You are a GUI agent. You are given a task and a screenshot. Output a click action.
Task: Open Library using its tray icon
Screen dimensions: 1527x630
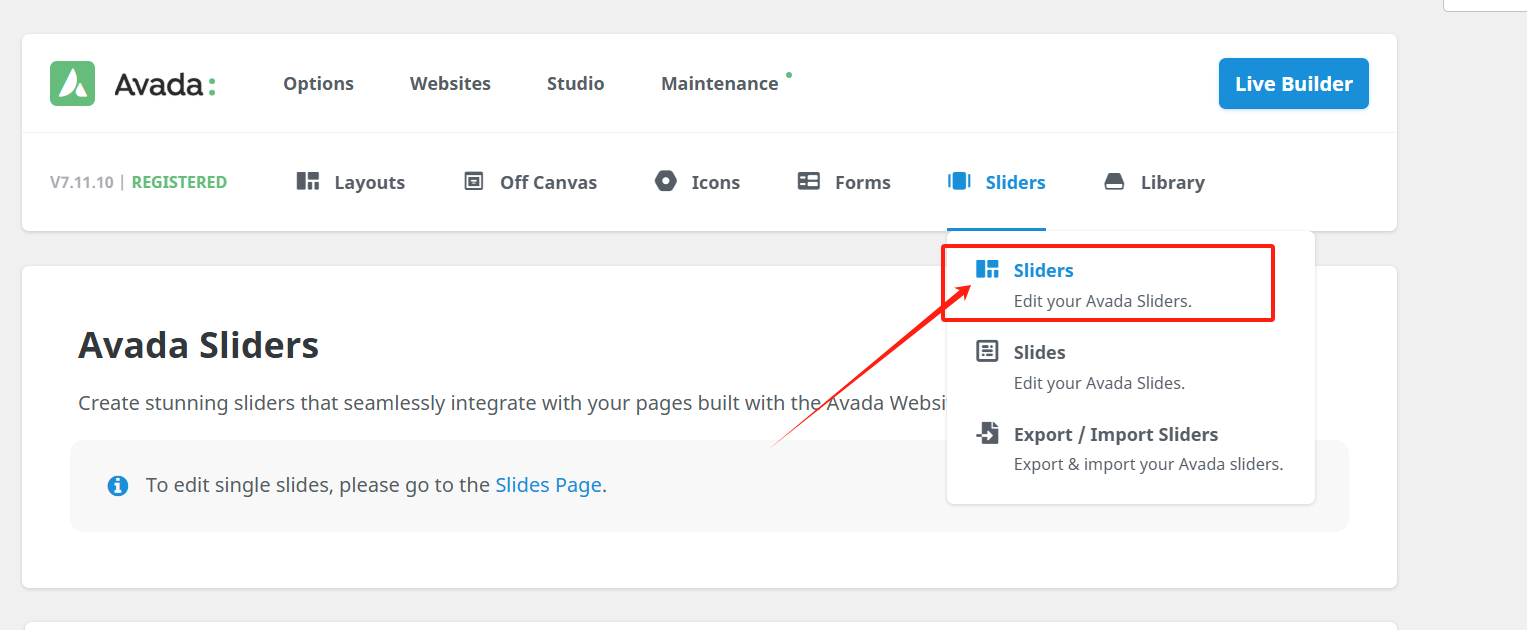(1114, 182)
